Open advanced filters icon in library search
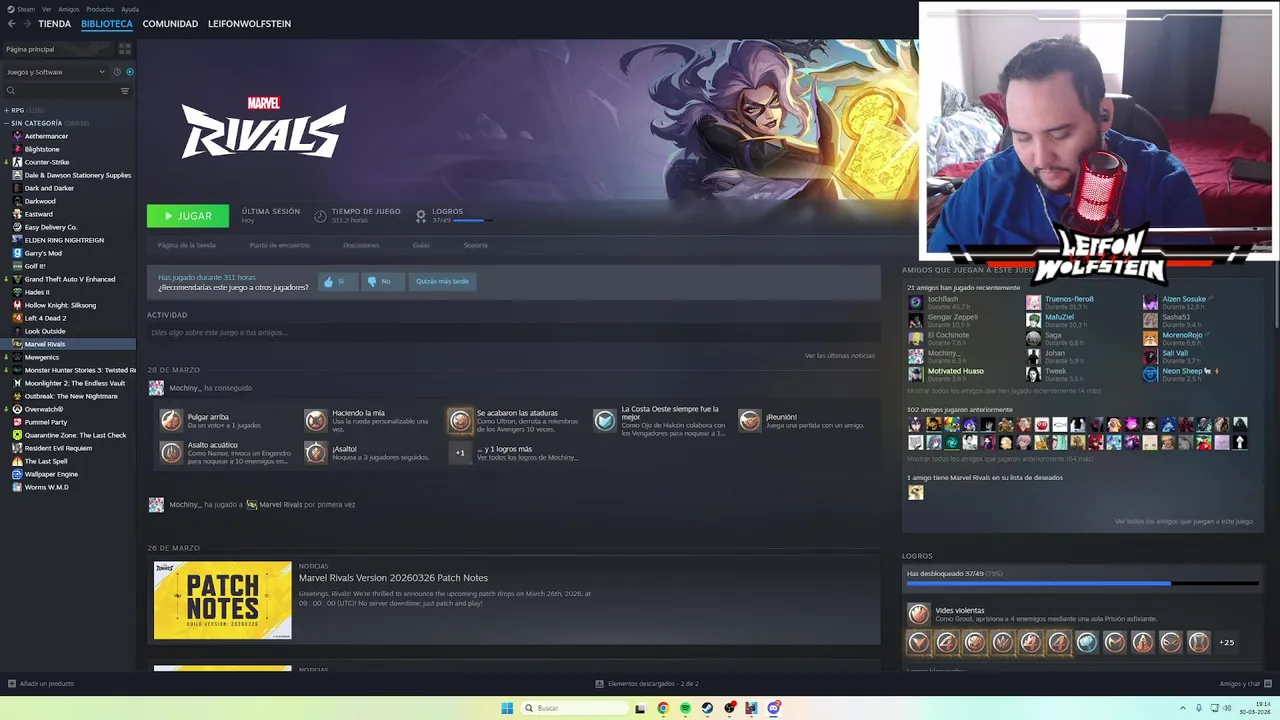Image resolution: width=1280 pixels, height=720 pixels. [x=125, y=91]
